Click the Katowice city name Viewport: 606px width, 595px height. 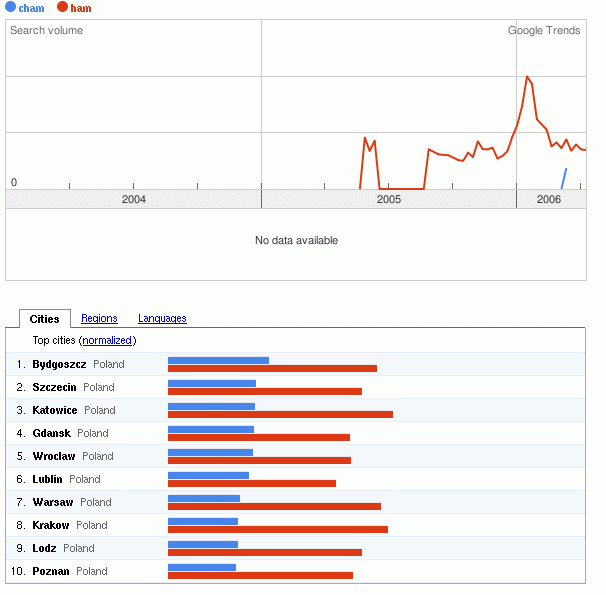[x=55, y=410]
